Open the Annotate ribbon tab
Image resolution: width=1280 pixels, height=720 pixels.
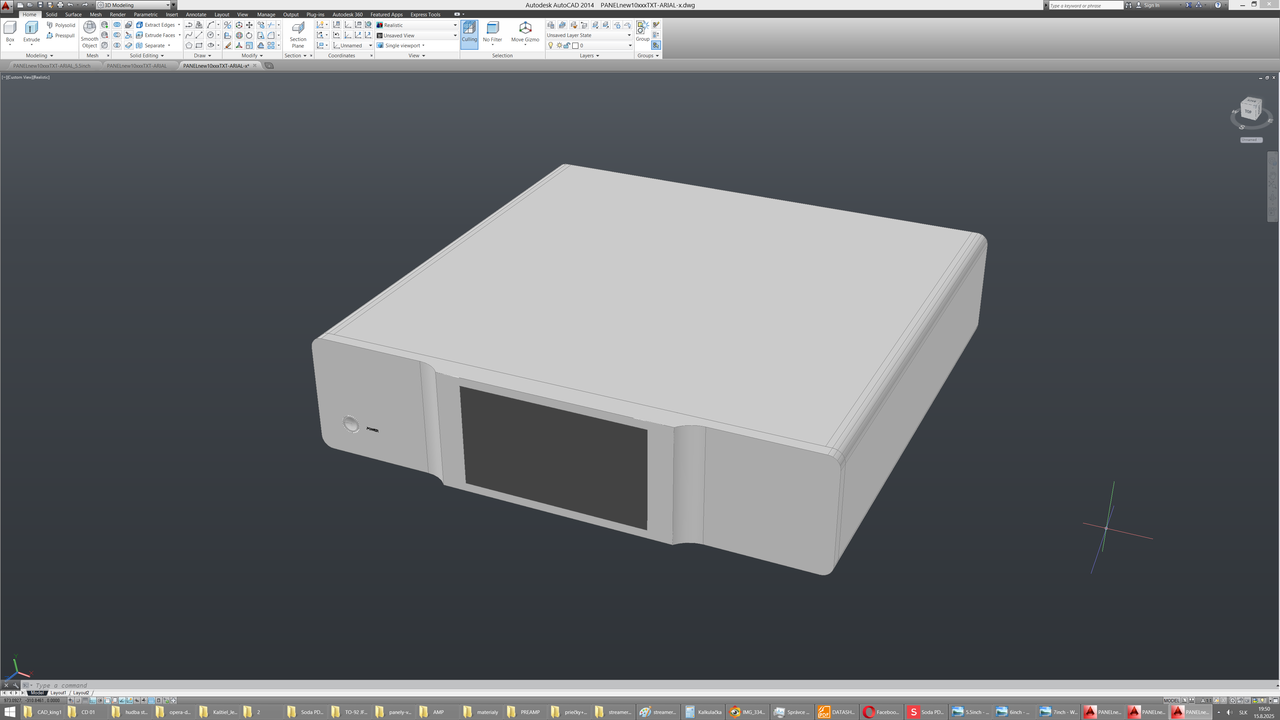click(x=196, y=14)
